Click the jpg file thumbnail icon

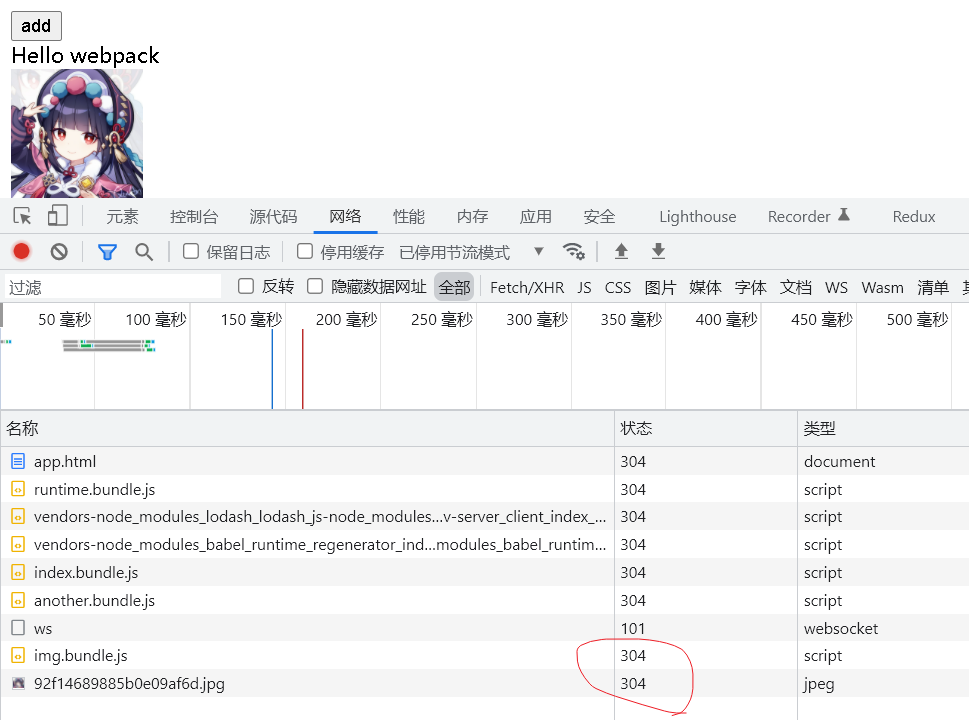(x=19, y=684)
